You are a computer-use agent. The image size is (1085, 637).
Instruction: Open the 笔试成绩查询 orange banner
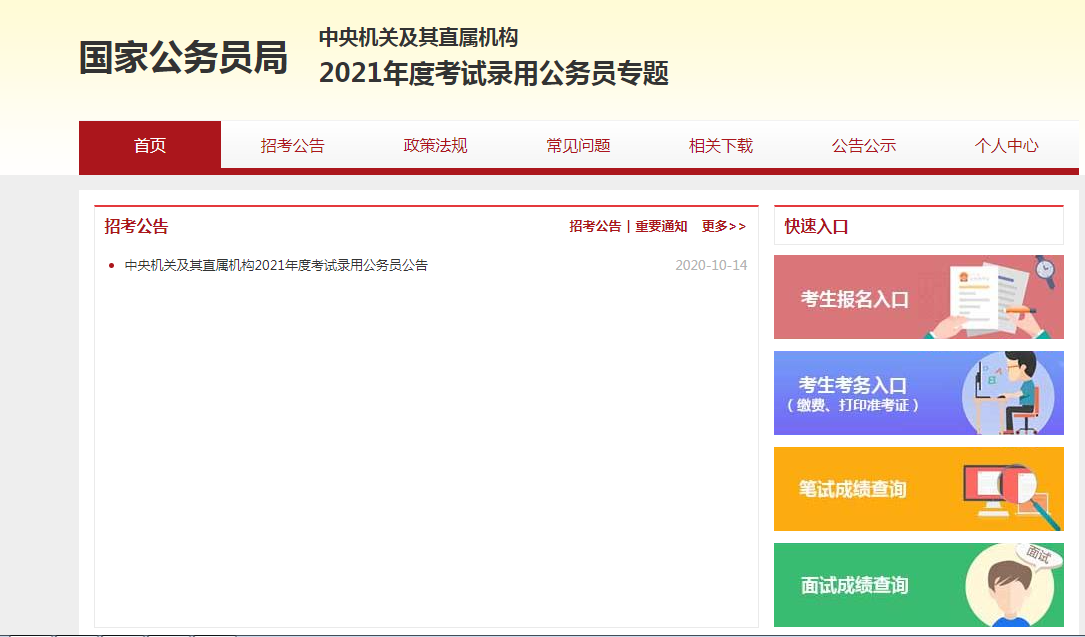[853, 489]
